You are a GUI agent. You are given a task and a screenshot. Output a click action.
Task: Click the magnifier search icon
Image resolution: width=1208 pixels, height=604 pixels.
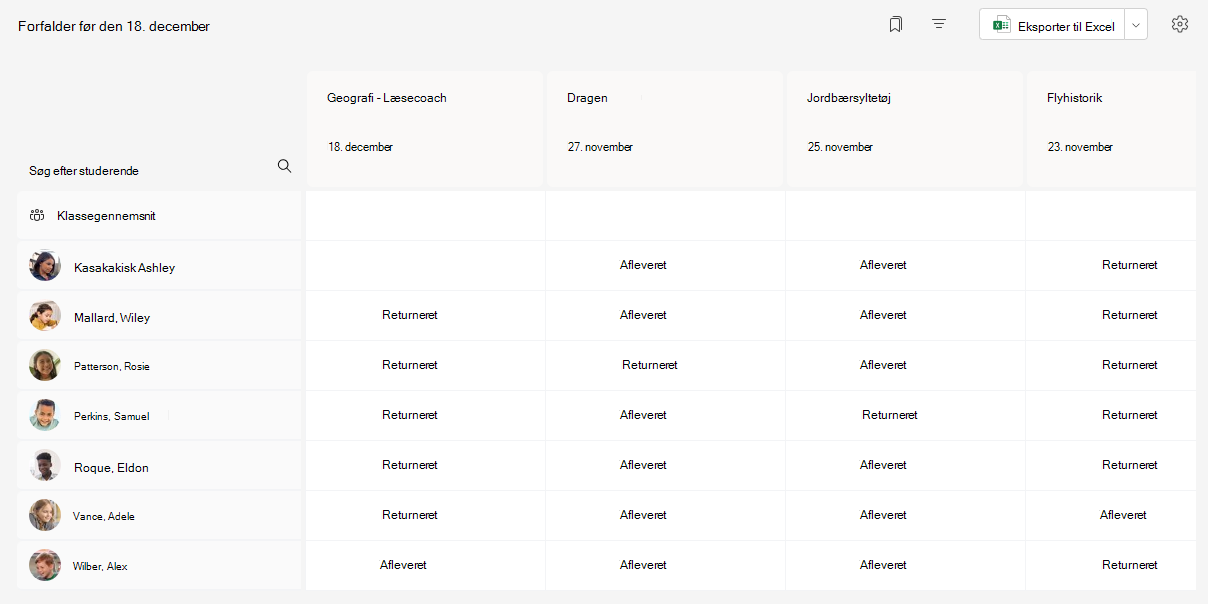pyautogui.click(x=284, y=166)
